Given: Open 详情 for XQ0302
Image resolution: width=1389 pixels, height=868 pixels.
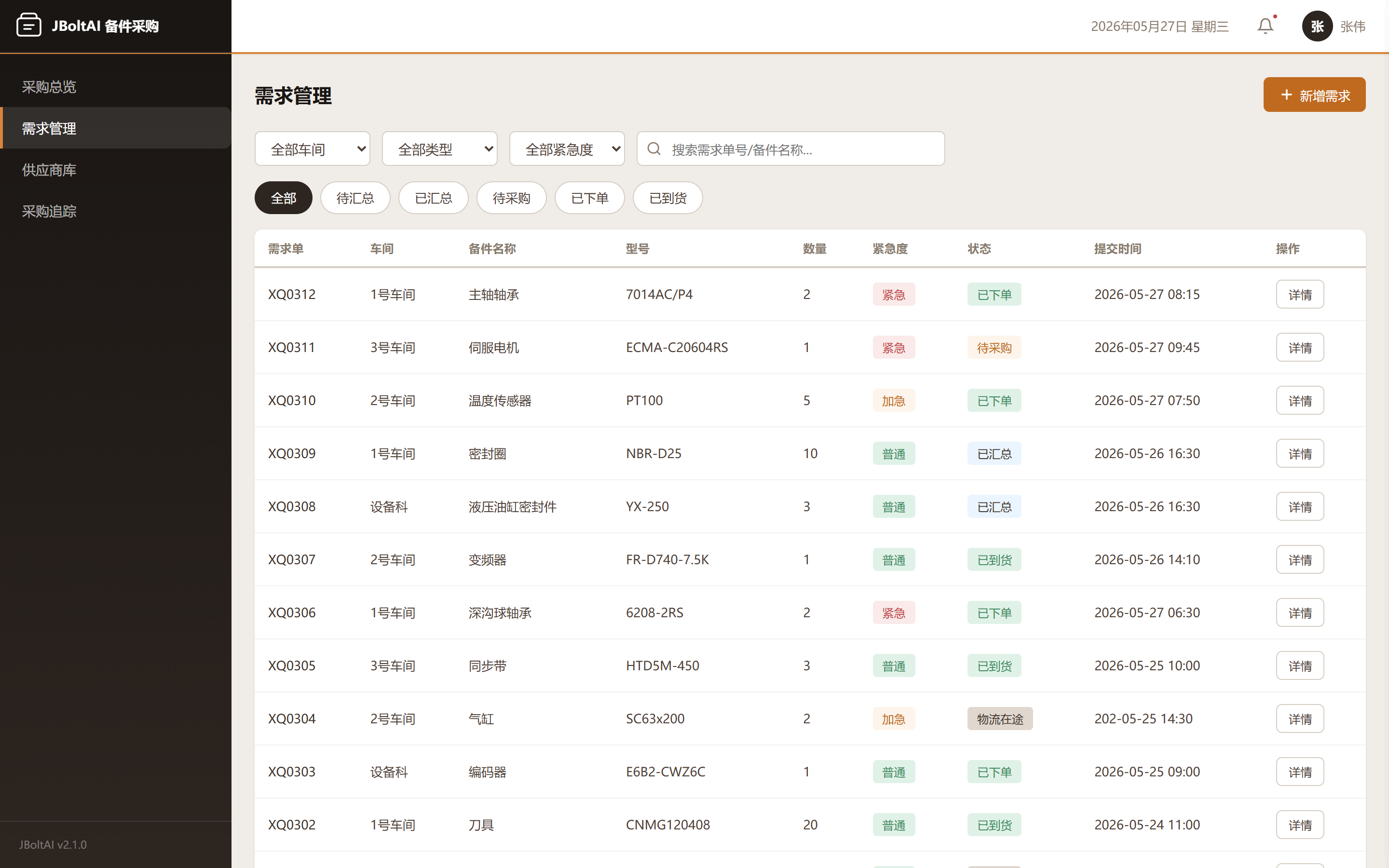Looking at the screenshot, I should (1300, 825).
